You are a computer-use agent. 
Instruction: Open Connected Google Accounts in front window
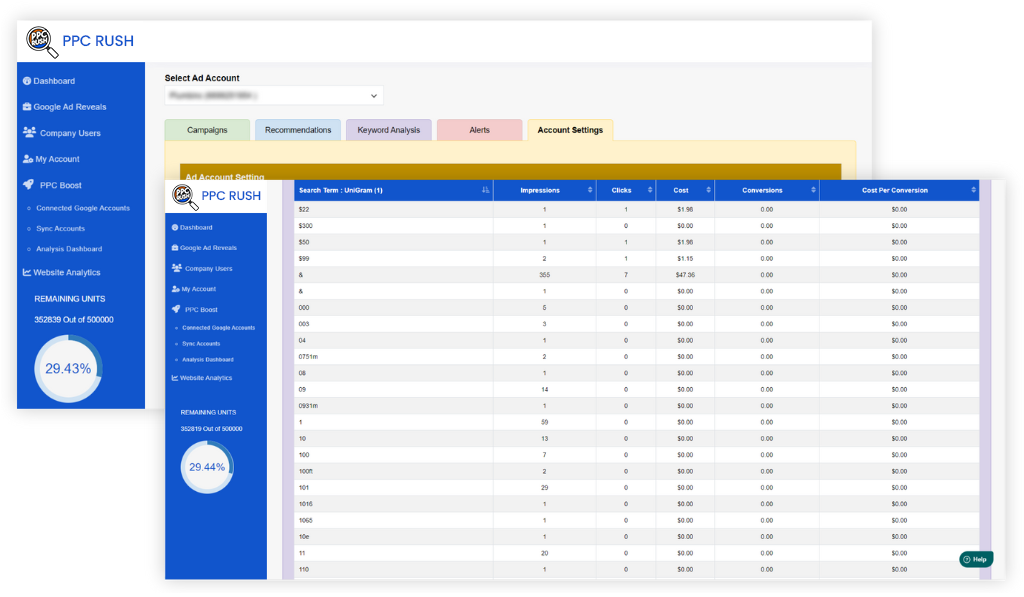(x=218, y=328)
